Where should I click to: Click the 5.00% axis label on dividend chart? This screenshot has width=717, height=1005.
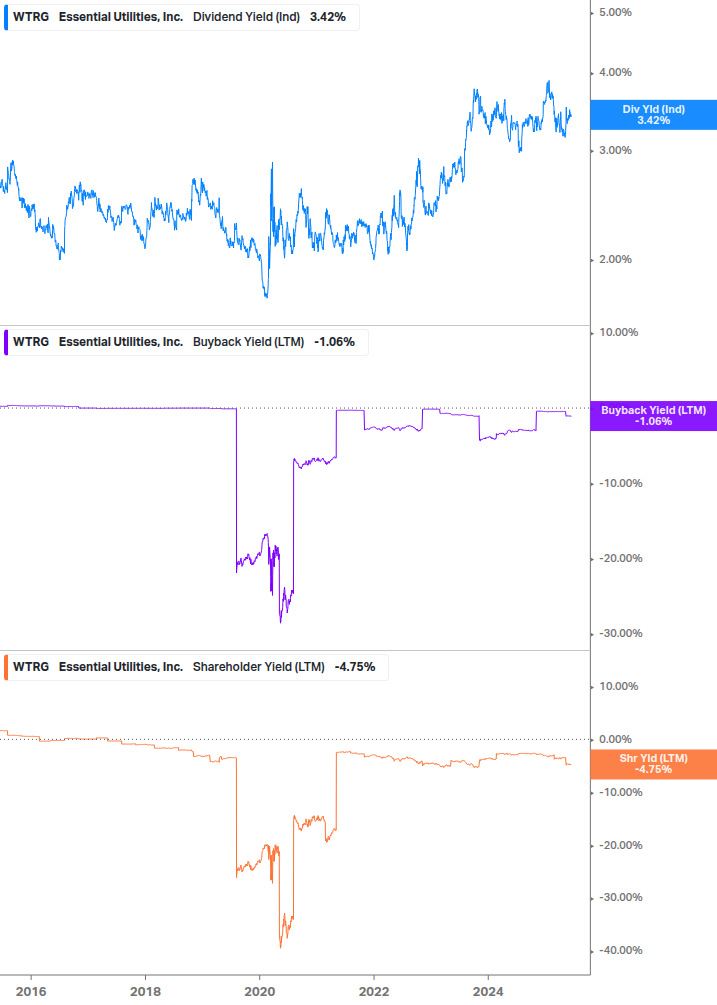click(x=615, y=13)
